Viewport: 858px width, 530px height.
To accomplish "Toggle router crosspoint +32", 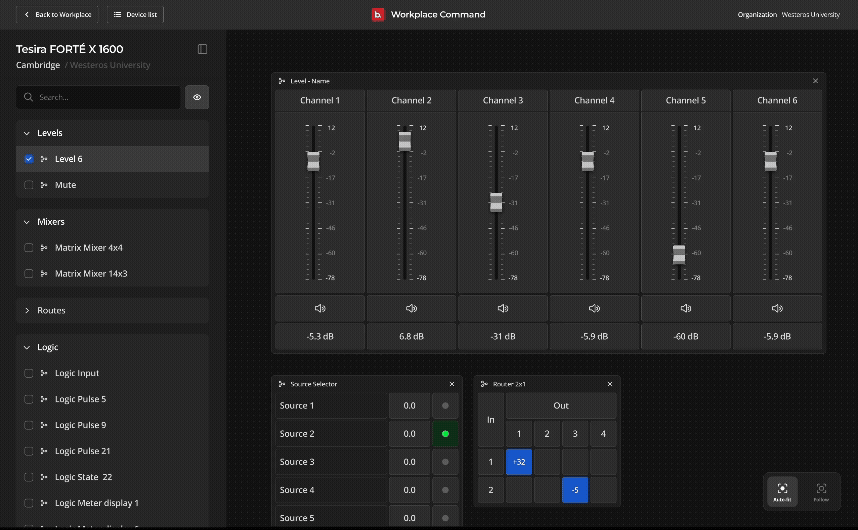I will pyautogui.click(x=519, y=462).
